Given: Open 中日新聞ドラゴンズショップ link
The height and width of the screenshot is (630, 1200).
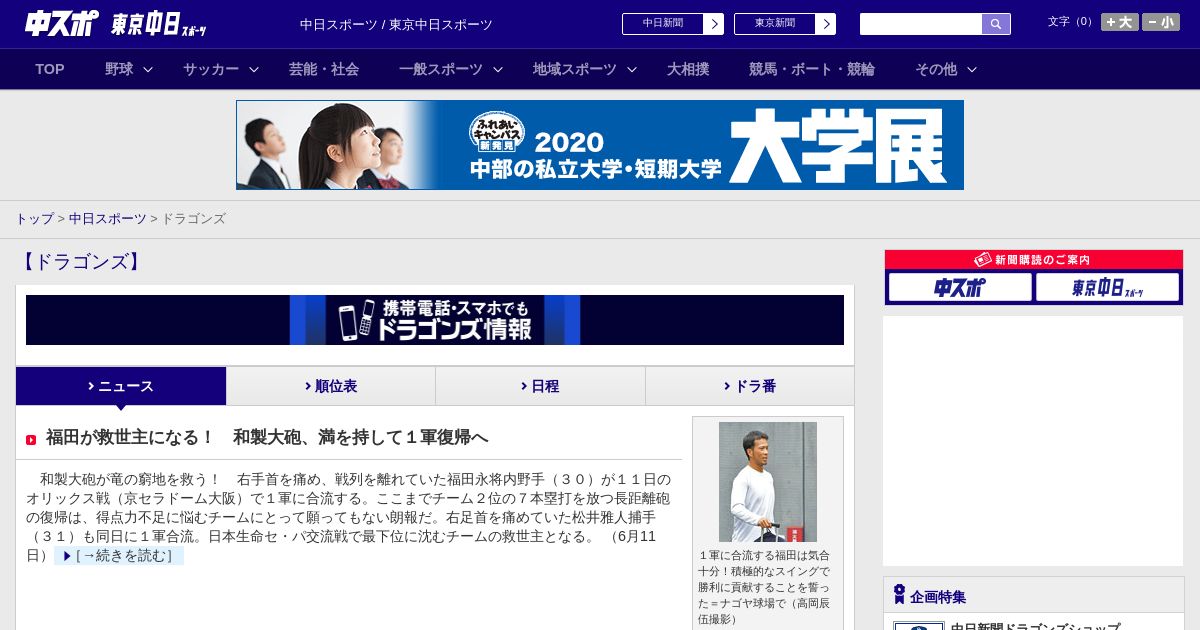Looking at the screenshot, I should 1035,626.
